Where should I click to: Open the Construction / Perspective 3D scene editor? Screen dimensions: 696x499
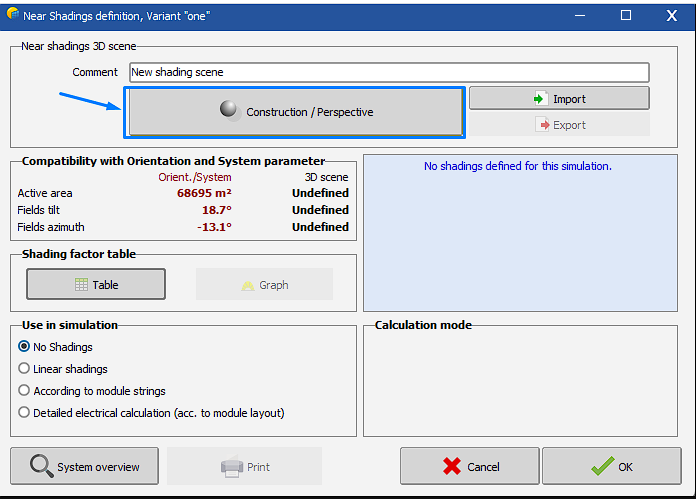[295, 112]
